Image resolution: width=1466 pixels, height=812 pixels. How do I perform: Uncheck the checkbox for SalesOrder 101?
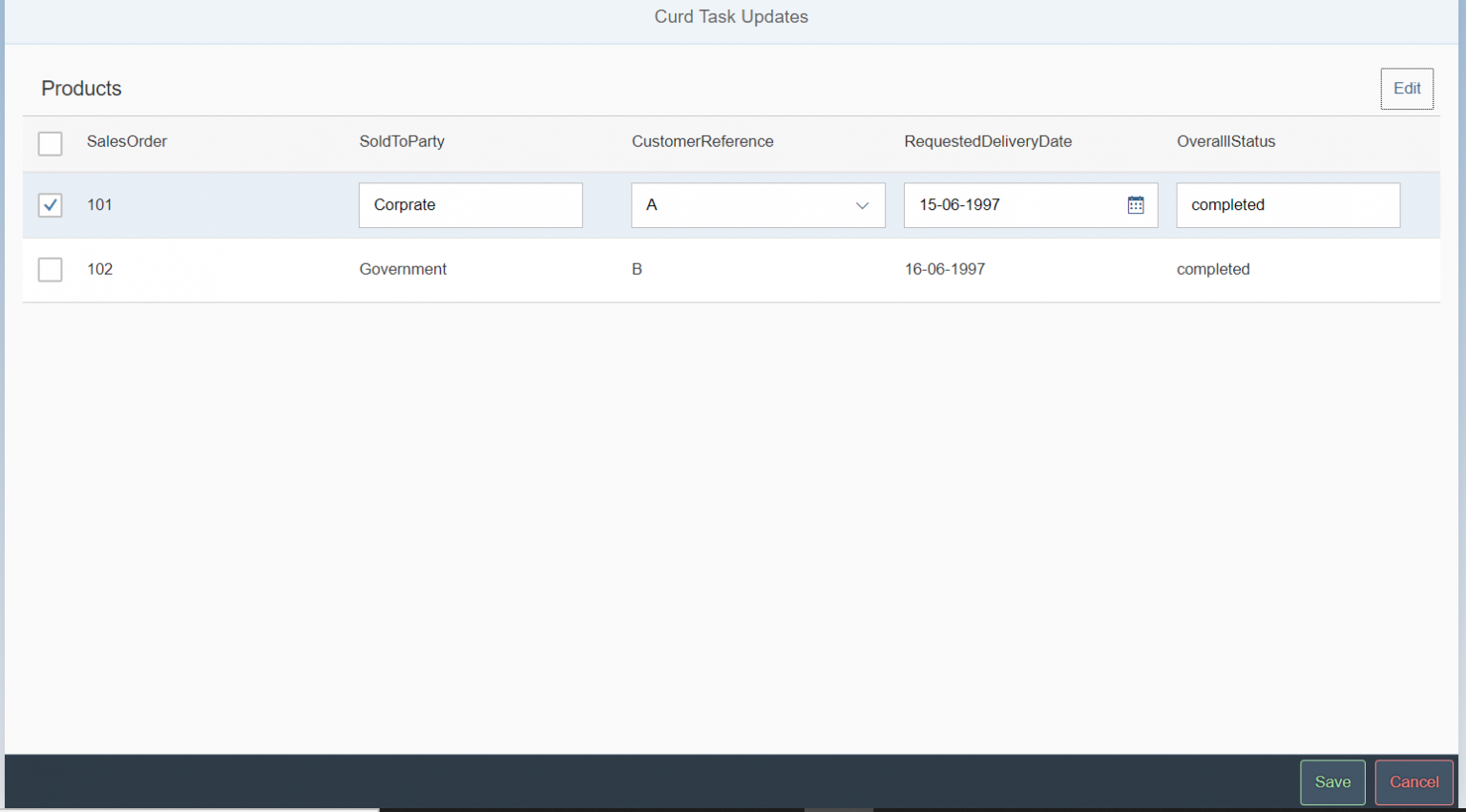50,205
